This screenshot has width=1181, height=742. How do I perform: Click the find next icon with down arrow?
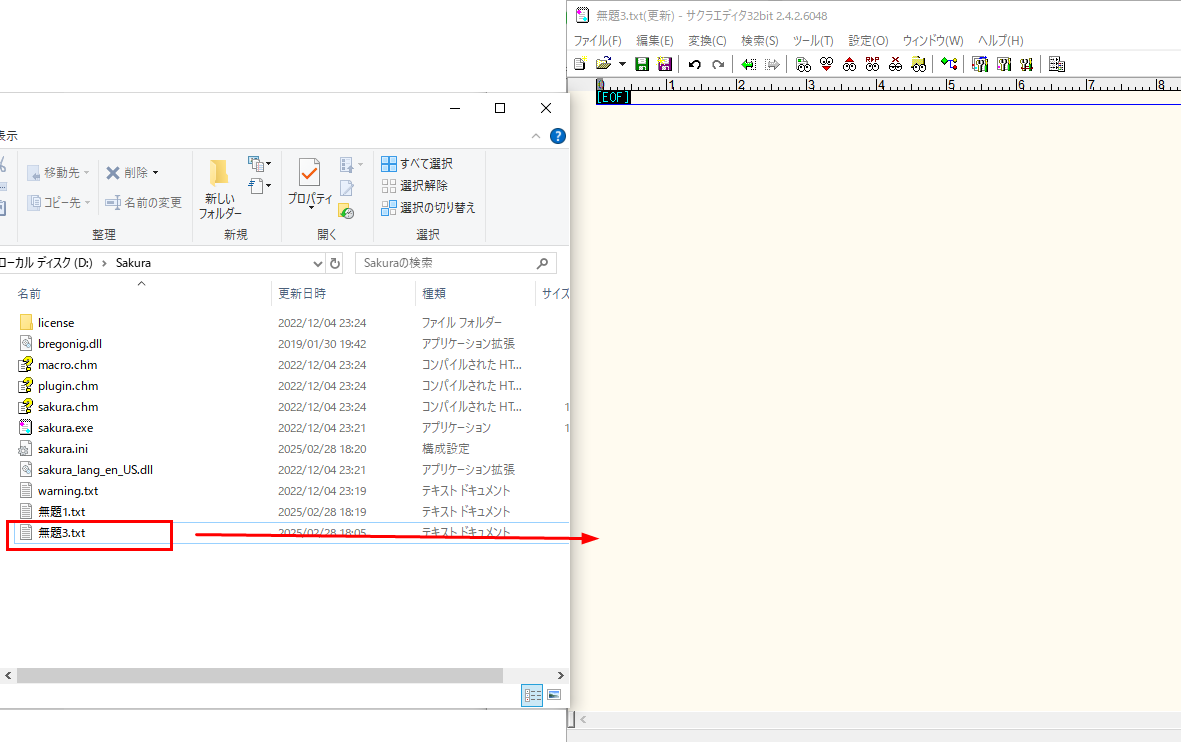pyautogui.click(x=826, y=64)
